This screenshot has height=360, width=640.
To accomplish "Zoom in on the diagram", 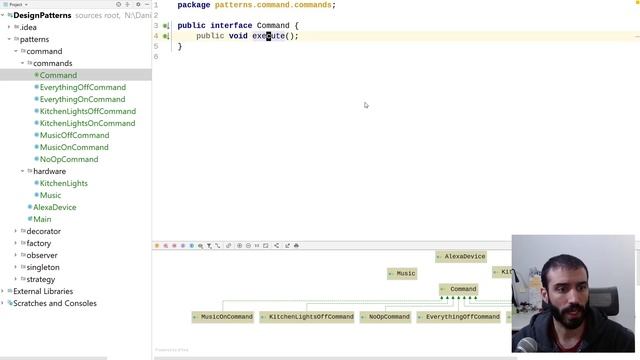I will (240, 246).
